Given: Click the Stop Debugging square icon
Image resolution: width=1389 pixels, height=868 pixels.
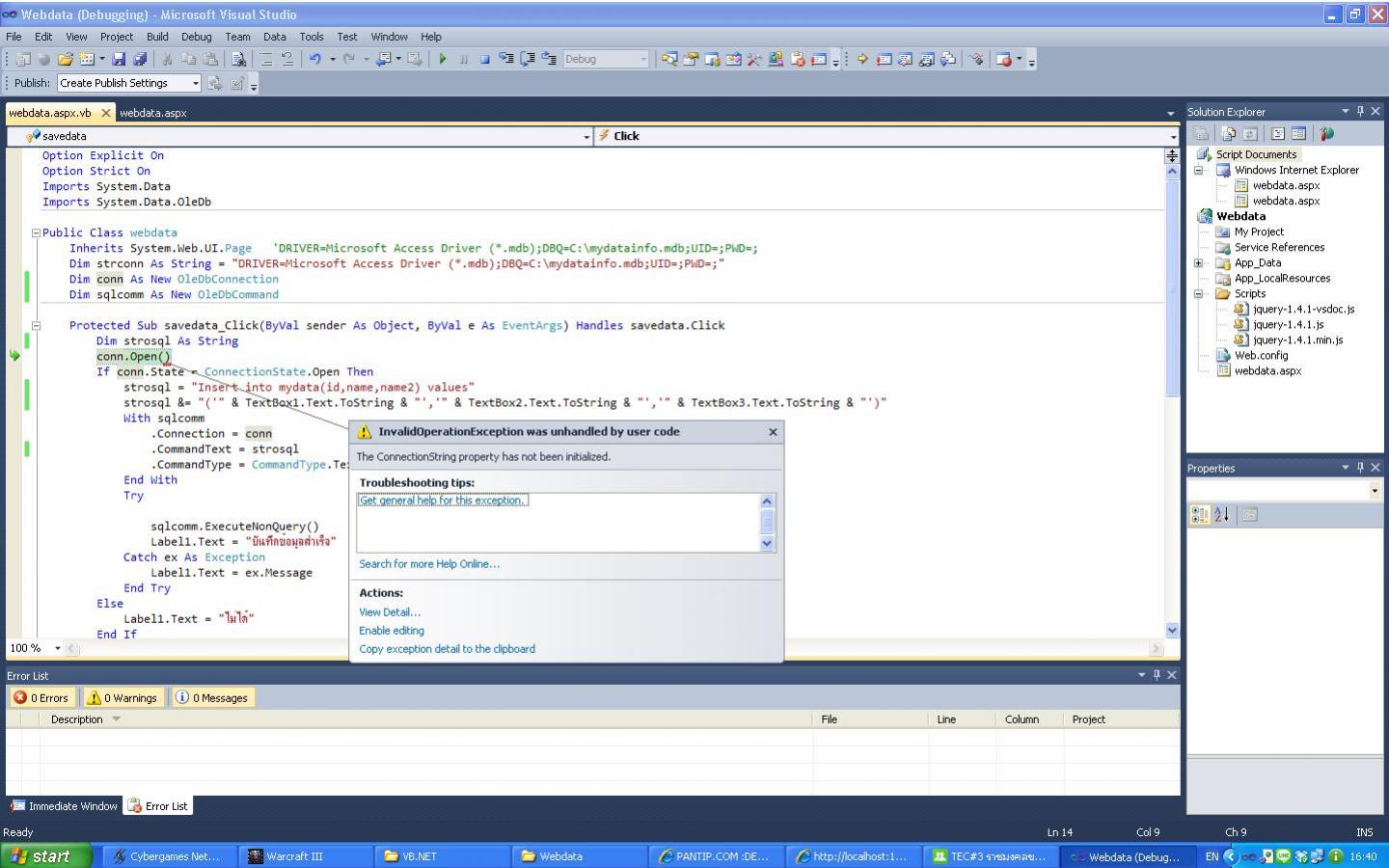Looking at the screenshot, I should (x=485, y=59).
